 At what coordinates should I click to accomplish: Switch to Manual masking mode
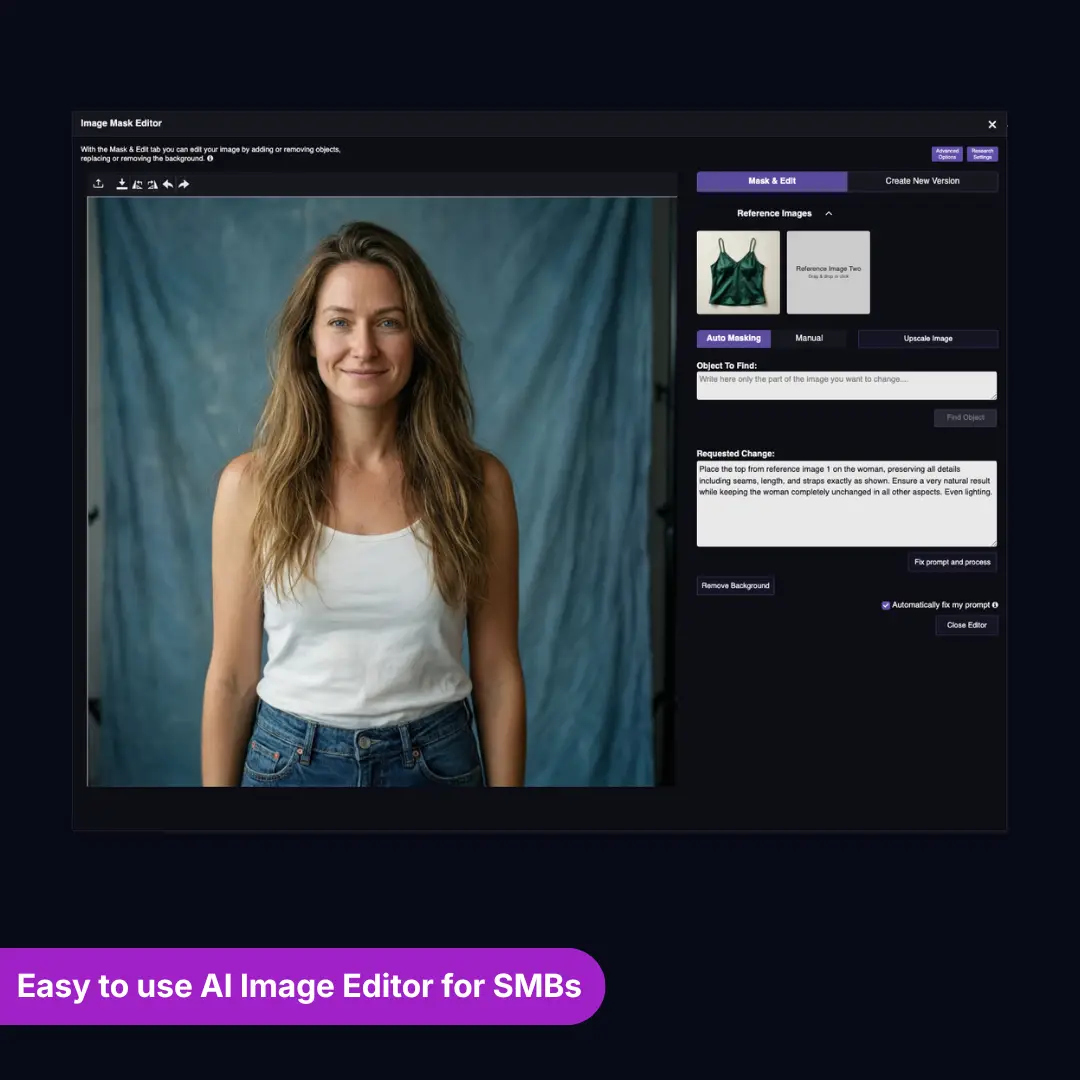click(x=809, y=338)
